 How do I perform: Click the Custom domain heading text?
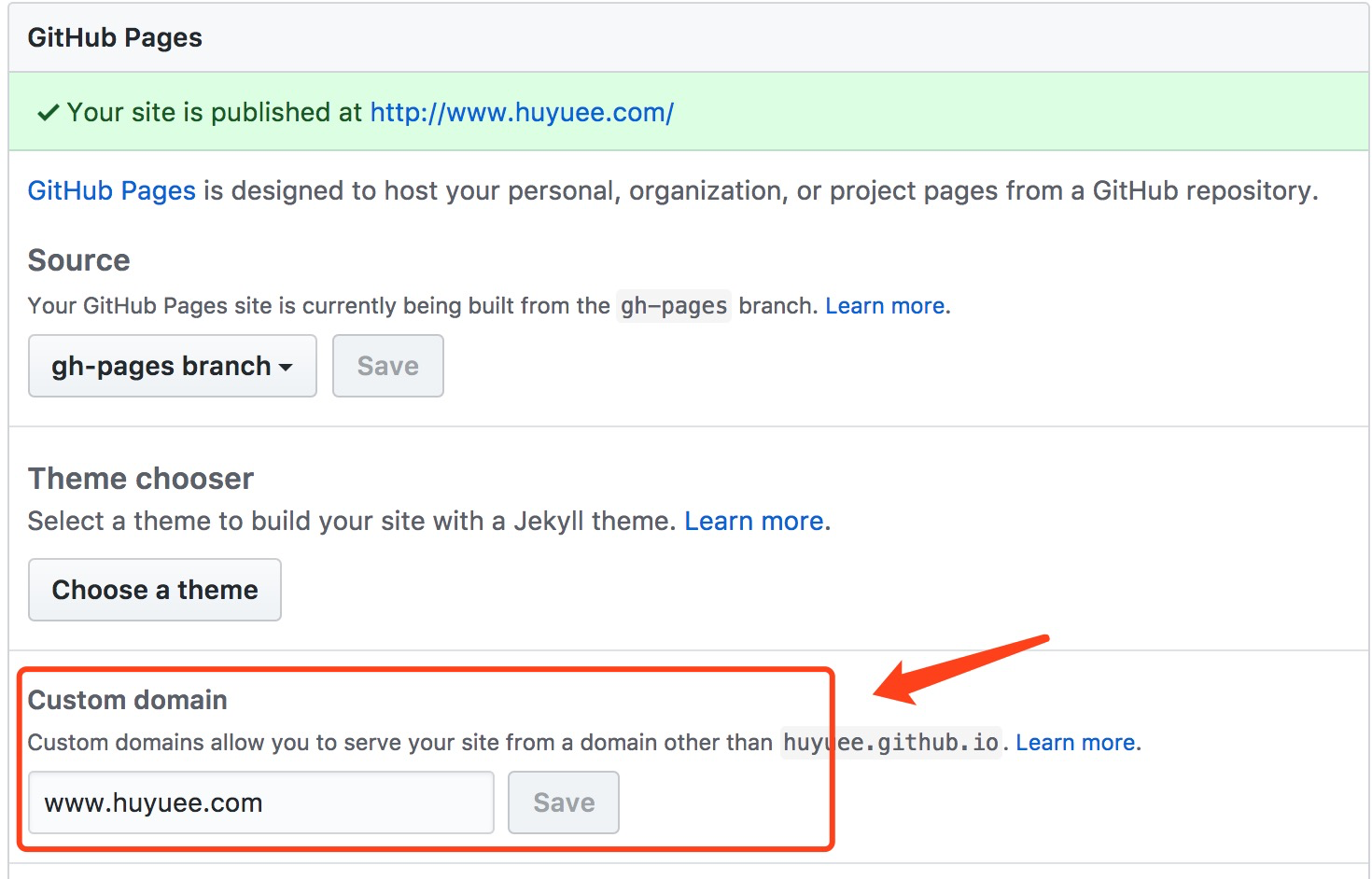point(128,700)
